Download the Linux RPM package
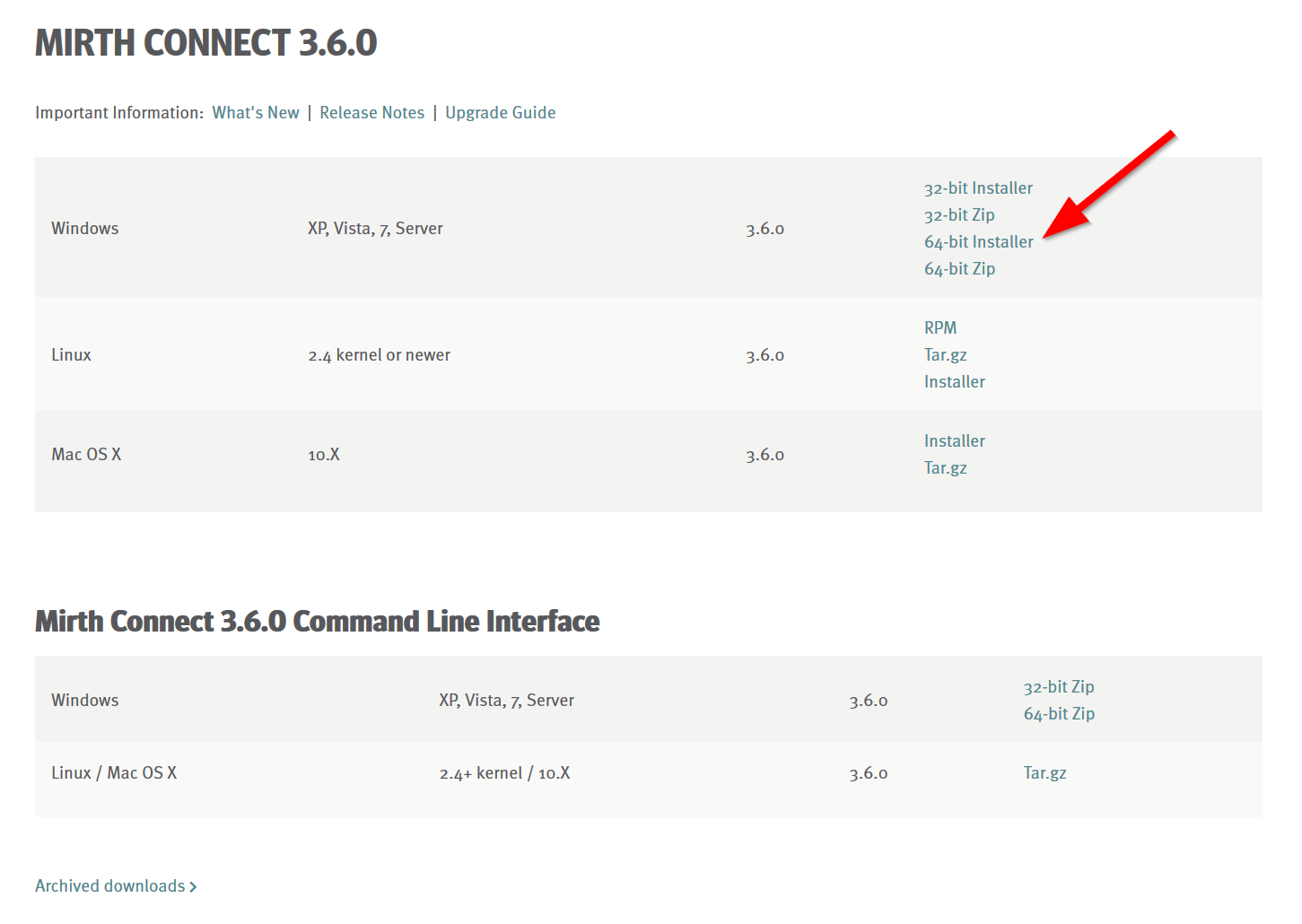This screenshot has height=924, width=1302. [940, 328]
